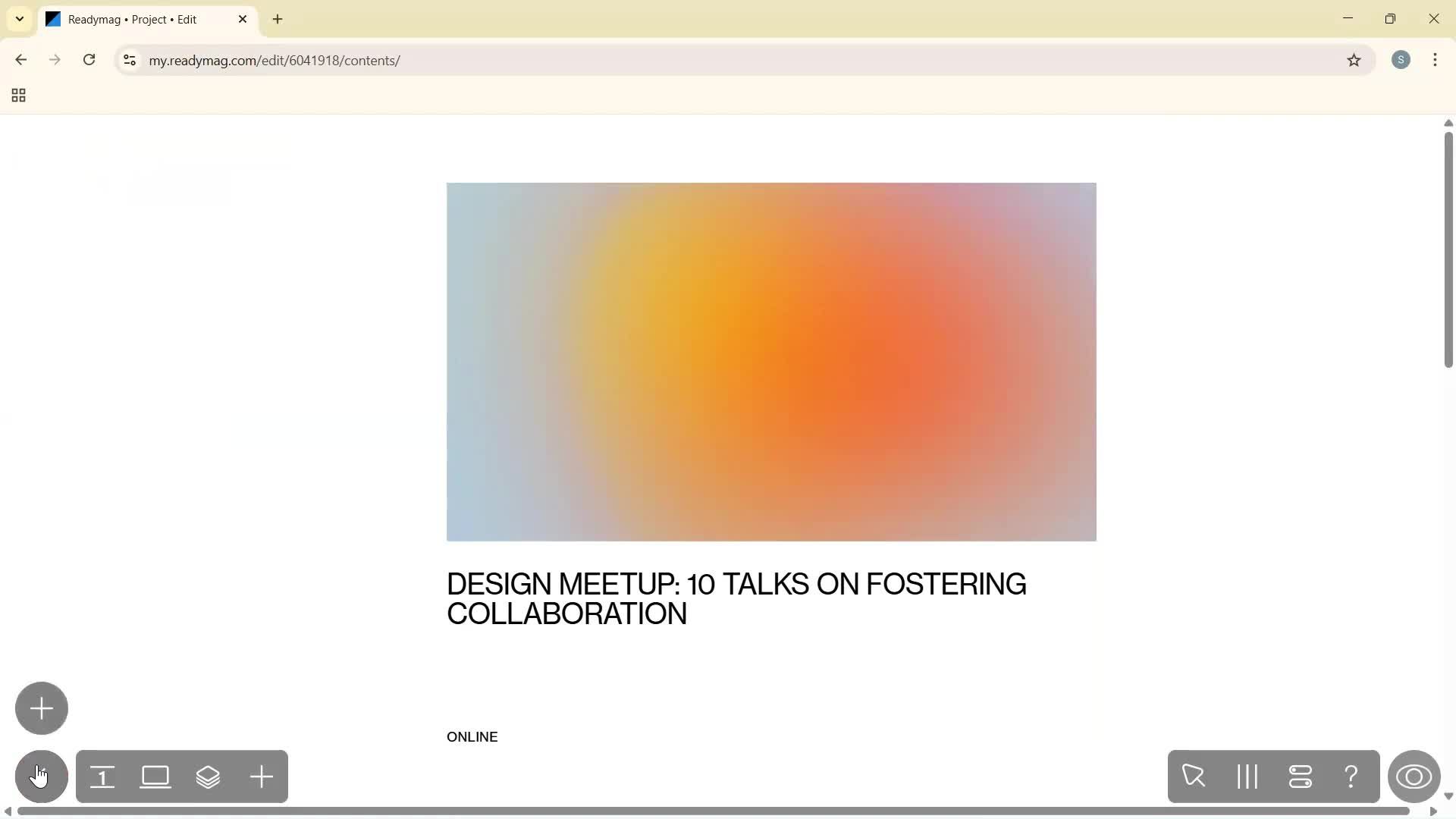
Task: Click the hand tool button
Action: 41,777
